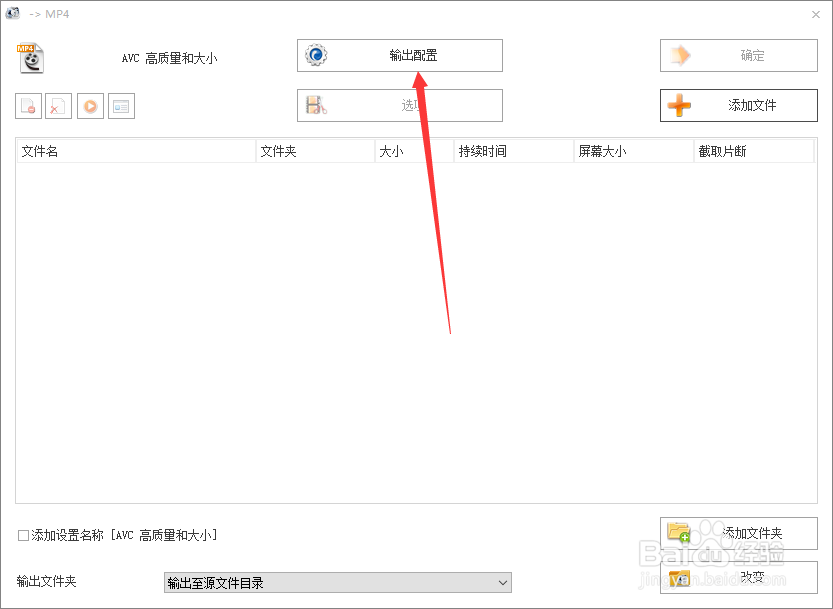Close the MP4 dialog window
Image resolution: width=833 pixels, height=609 pixels.
(x=816, y=14)
